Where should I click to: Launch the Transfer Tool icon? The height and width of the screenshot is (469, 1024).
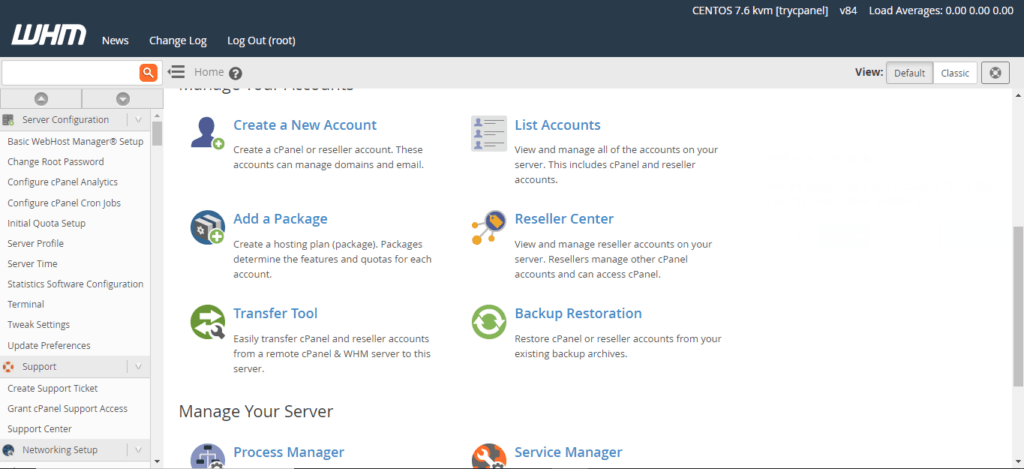208,322
